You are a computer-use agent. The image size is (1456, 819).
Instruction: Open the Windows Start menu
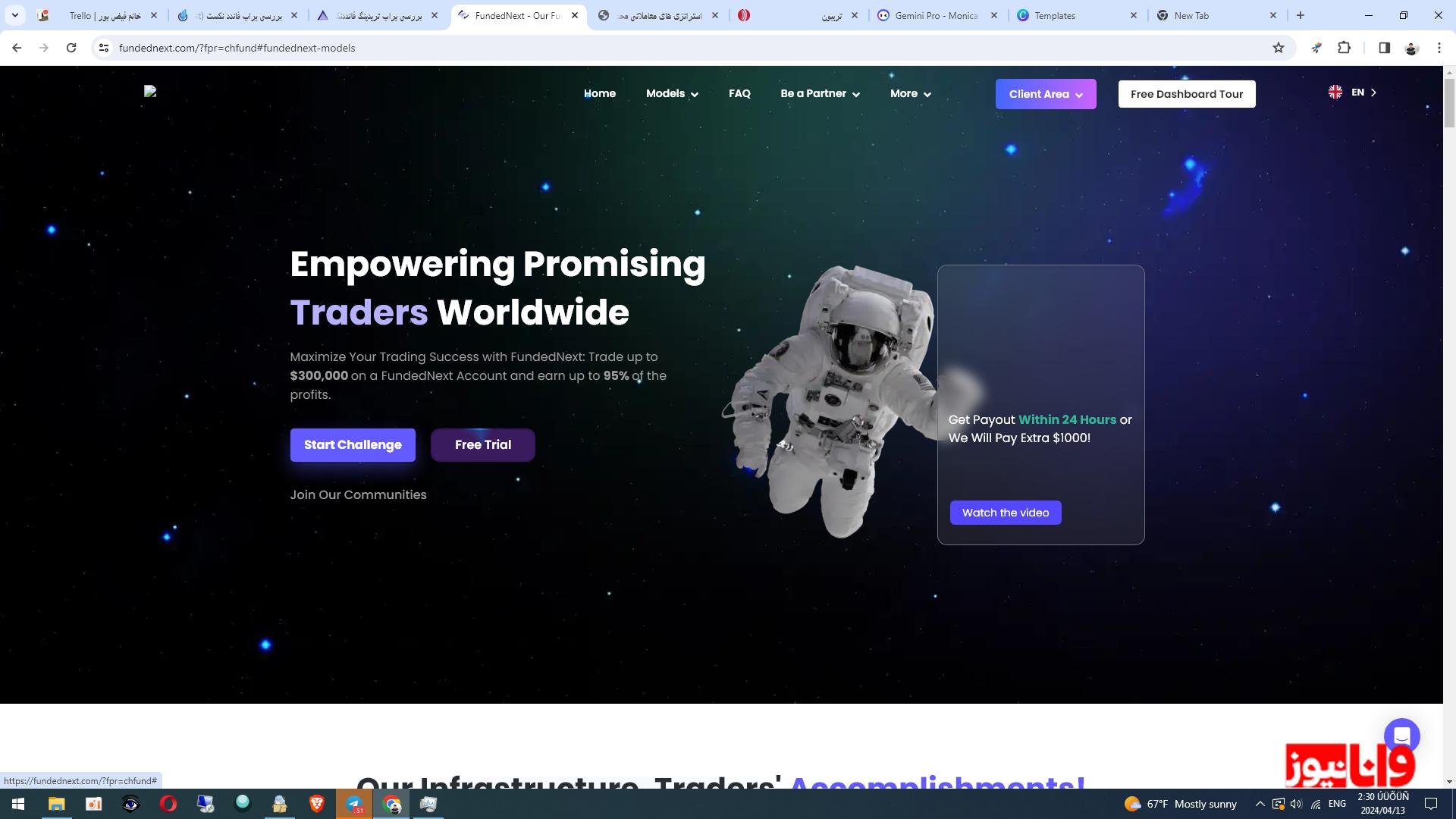click(18, 804)
